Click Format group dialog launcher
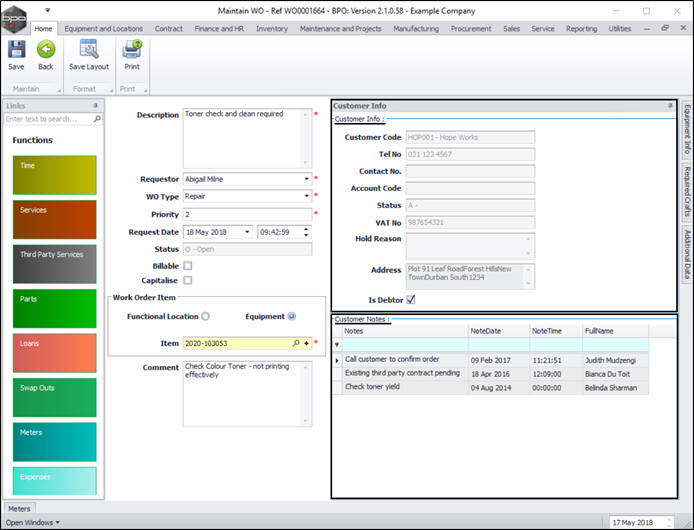The image size is (694, 530). click(111, 90)
